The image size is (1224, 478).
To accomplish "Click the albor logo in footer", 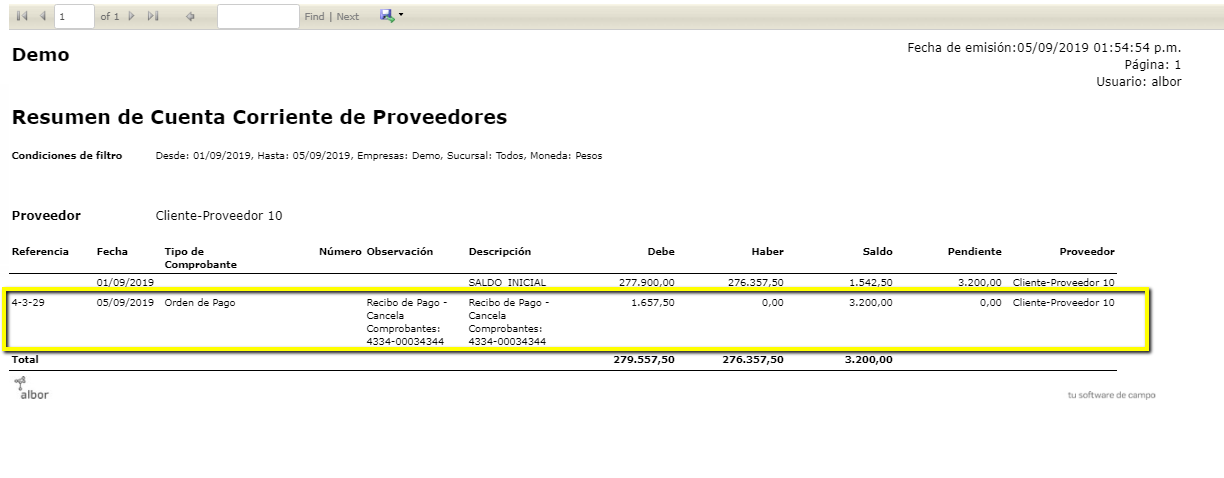I will point(31,390).
